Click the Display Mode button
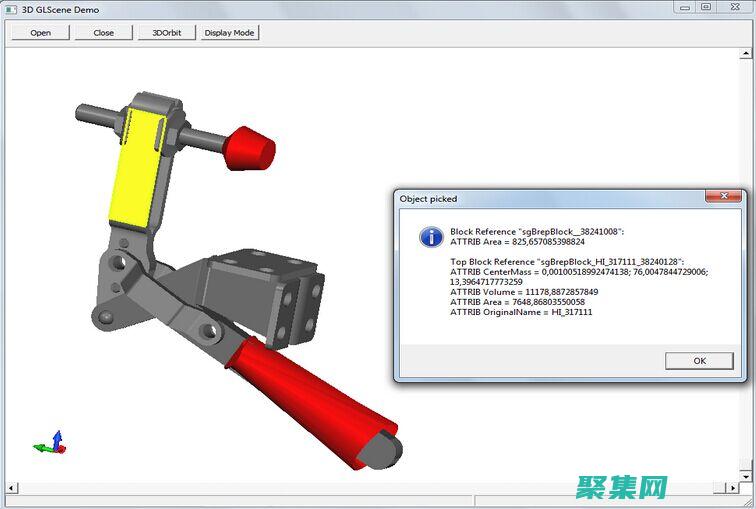This screenshot has width=756, height=509. (229, 32)
